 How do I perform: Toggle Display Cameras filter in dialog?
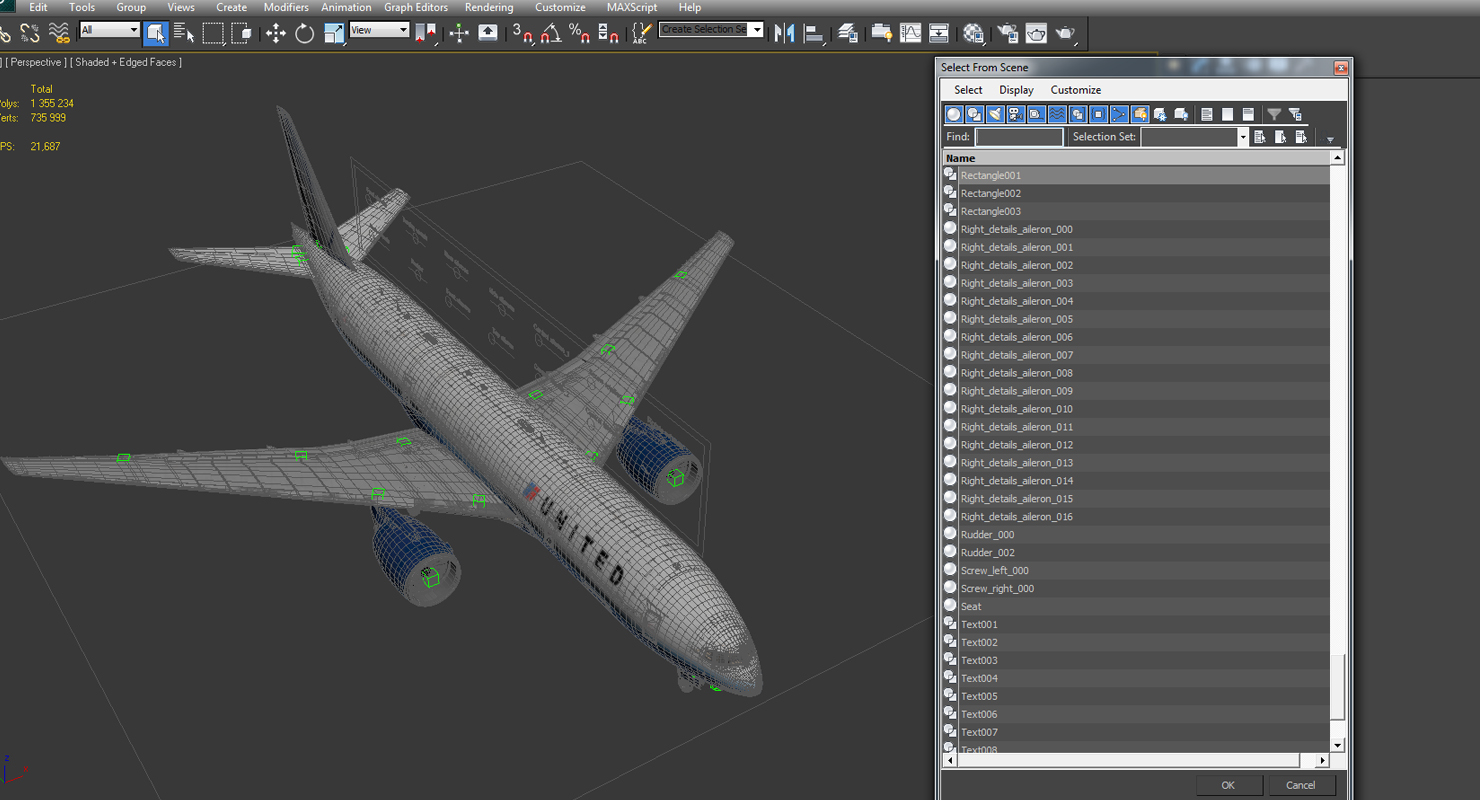1016,114
